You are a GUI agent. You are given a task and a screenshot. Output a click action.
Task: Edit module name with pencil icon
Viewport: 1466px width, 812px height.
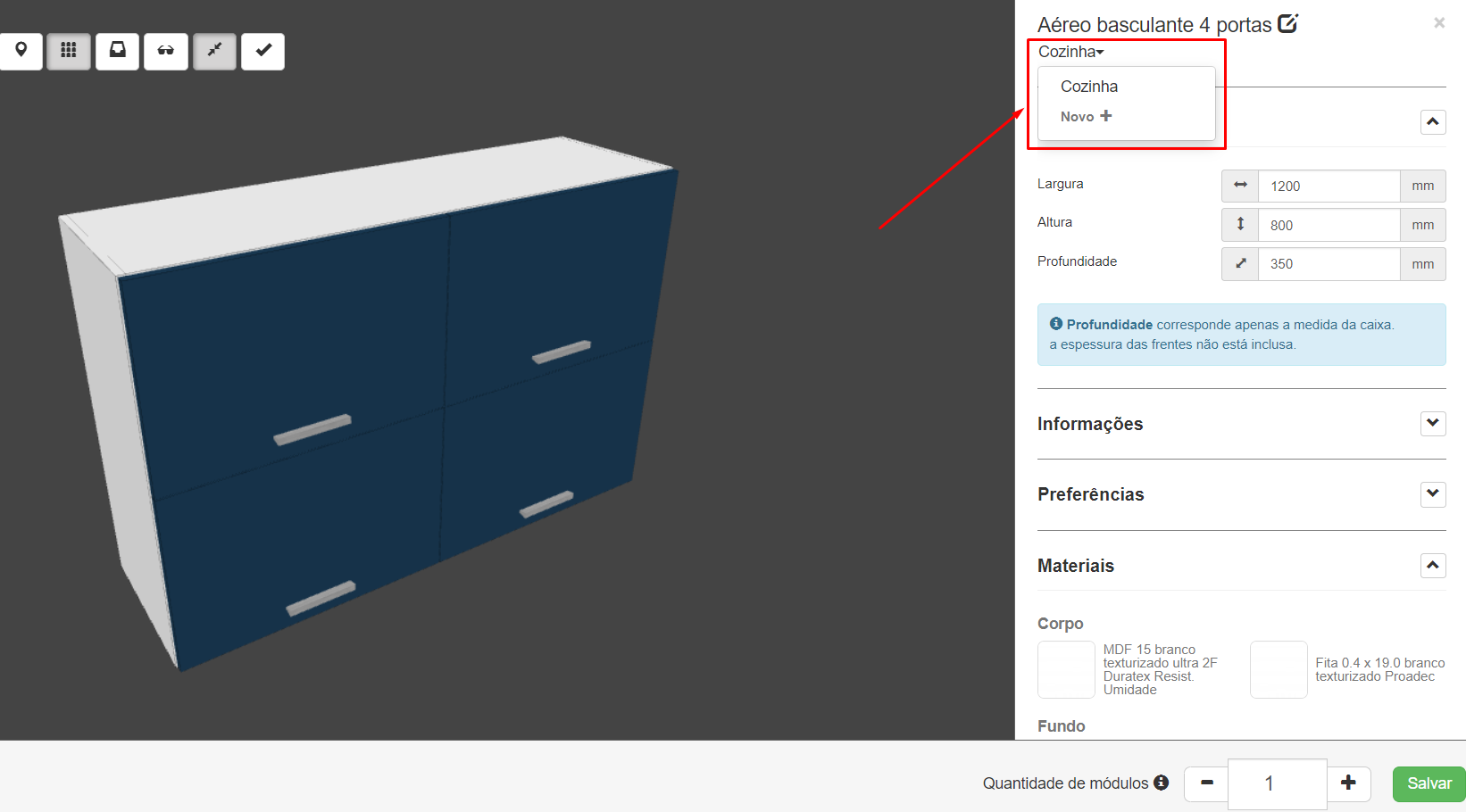(x=1287, y=24)
